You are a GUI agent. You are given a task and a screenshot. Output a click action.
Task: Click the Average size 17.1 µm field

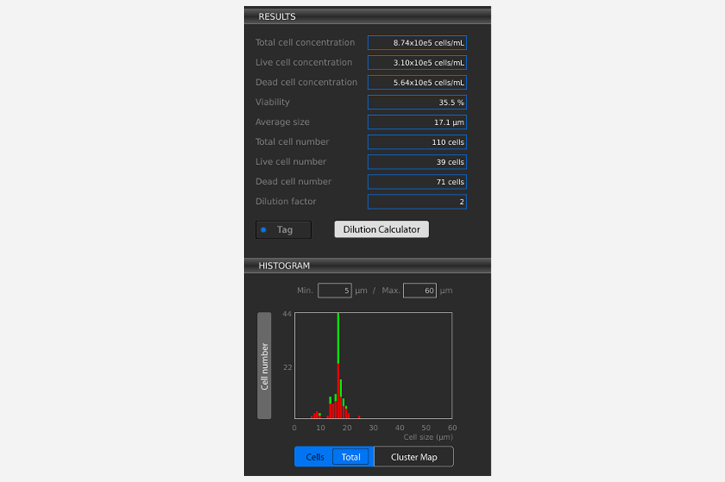click(x=417, y=122)
